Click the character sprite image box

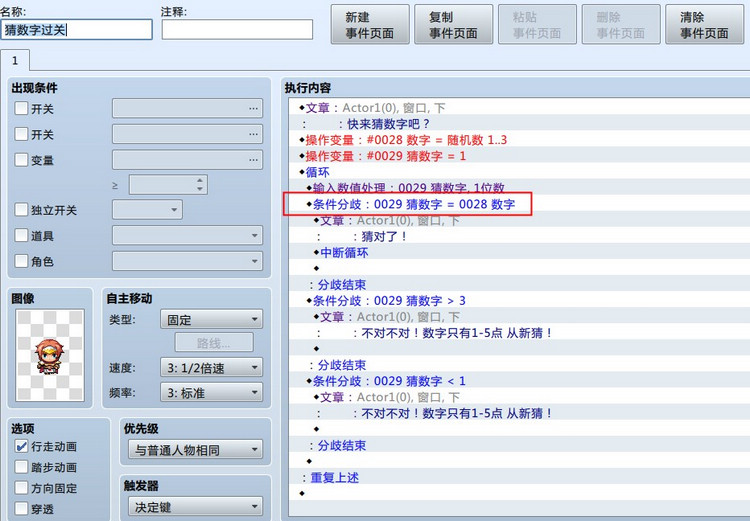pyautogui.click(x=50, y=355)
